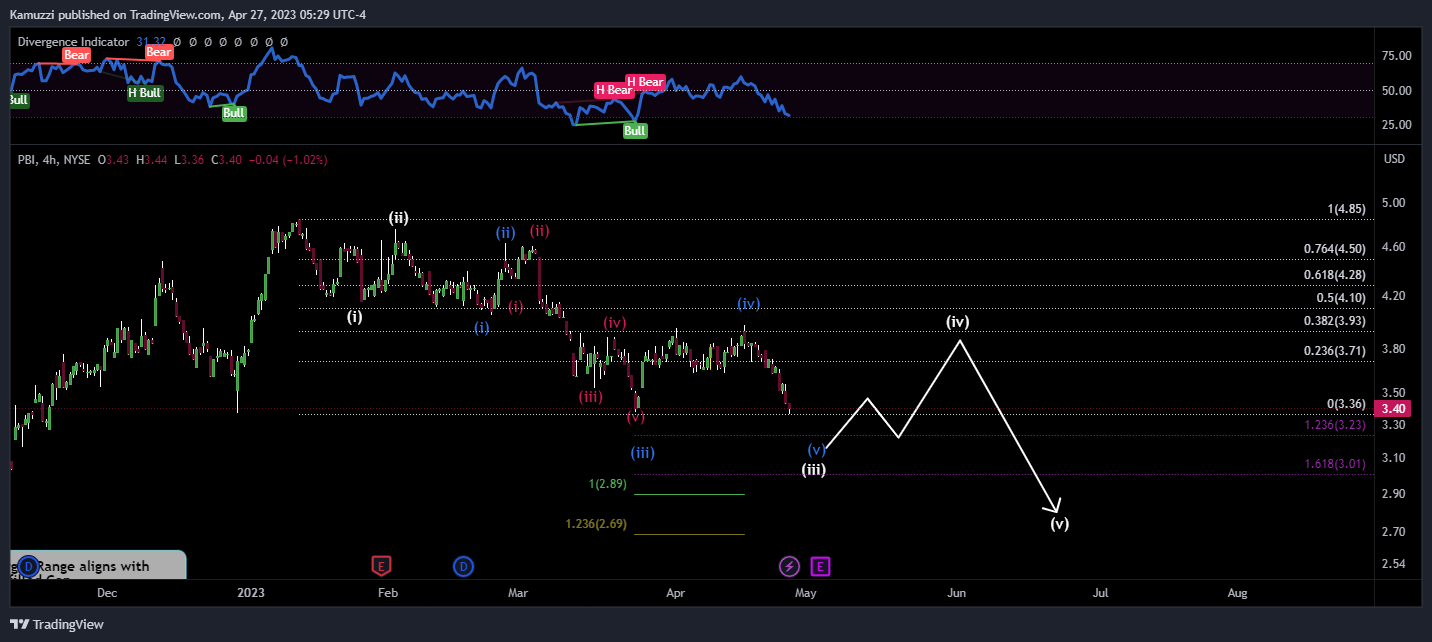Open the 'Range aligns with' note box
Screen dimensions: 1432x642
[98, 565]
